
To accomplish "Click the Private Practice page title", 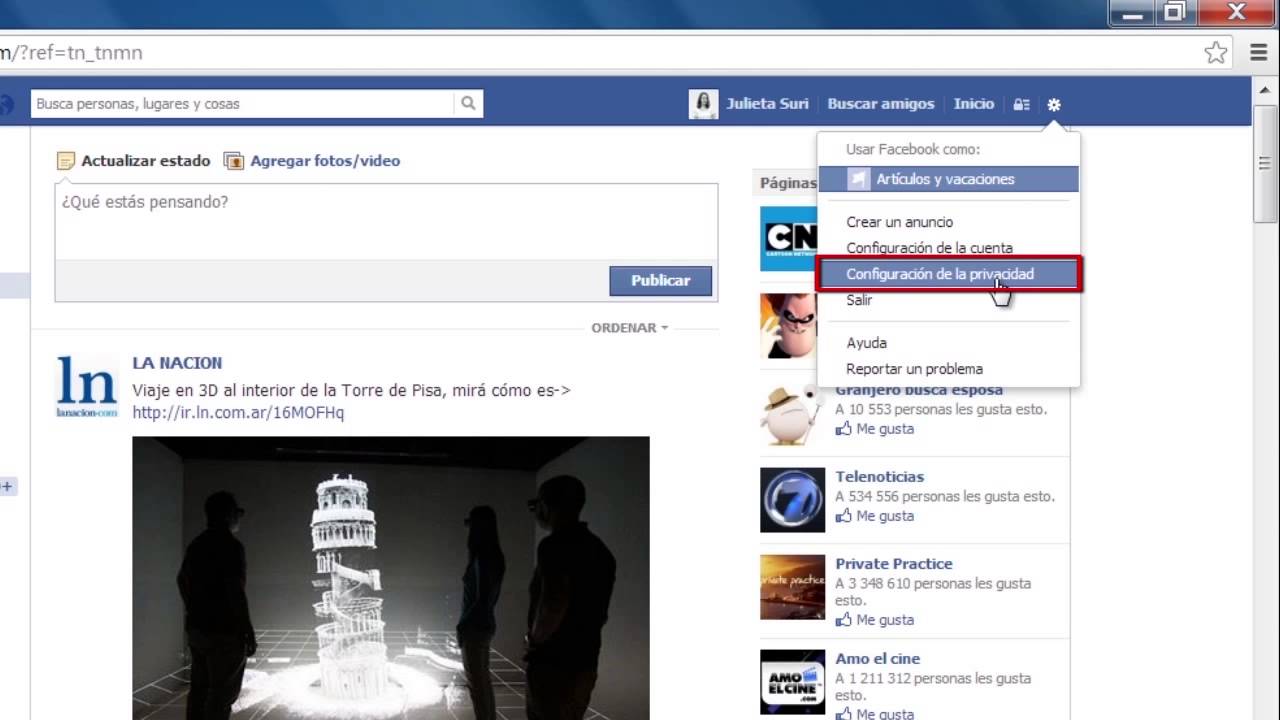I will coord(894,564).
